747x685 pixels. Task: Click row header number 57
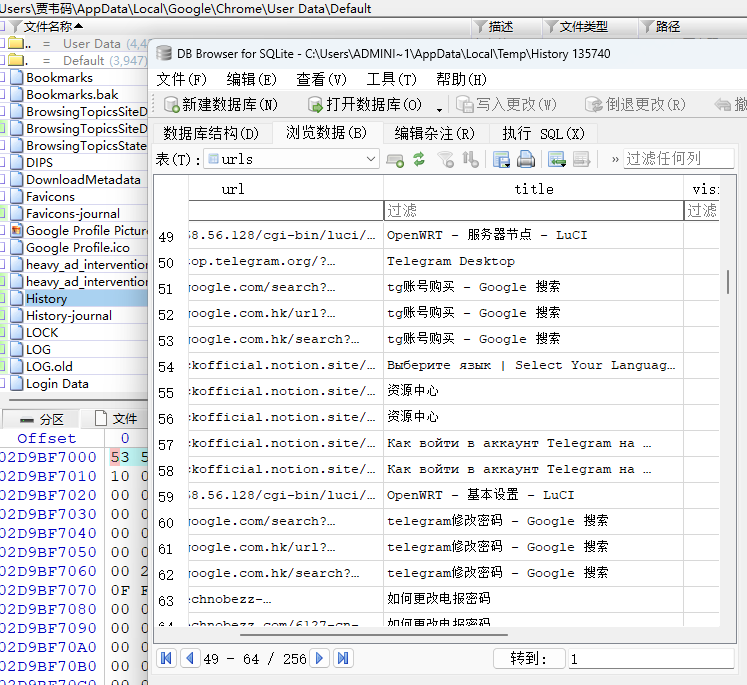[166, 445]
